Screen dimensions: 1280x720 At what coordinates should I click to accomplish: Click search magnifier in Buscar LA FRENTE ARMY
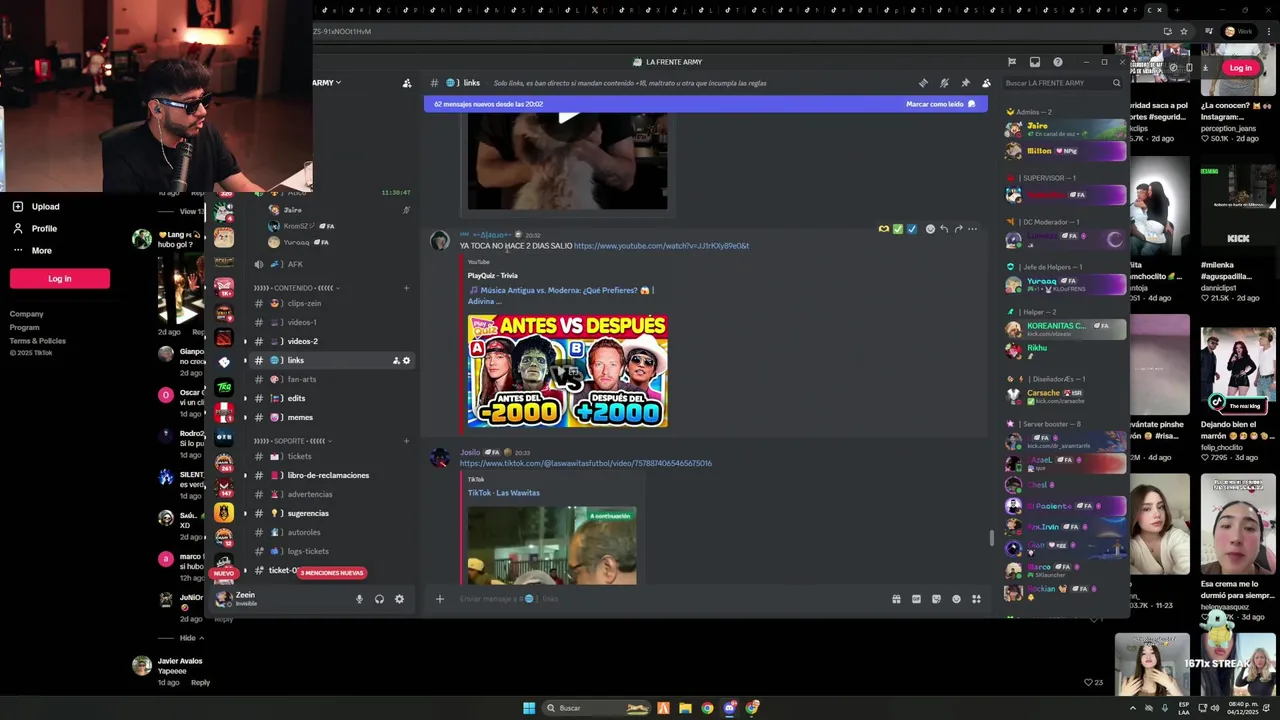click(1117, 83)
